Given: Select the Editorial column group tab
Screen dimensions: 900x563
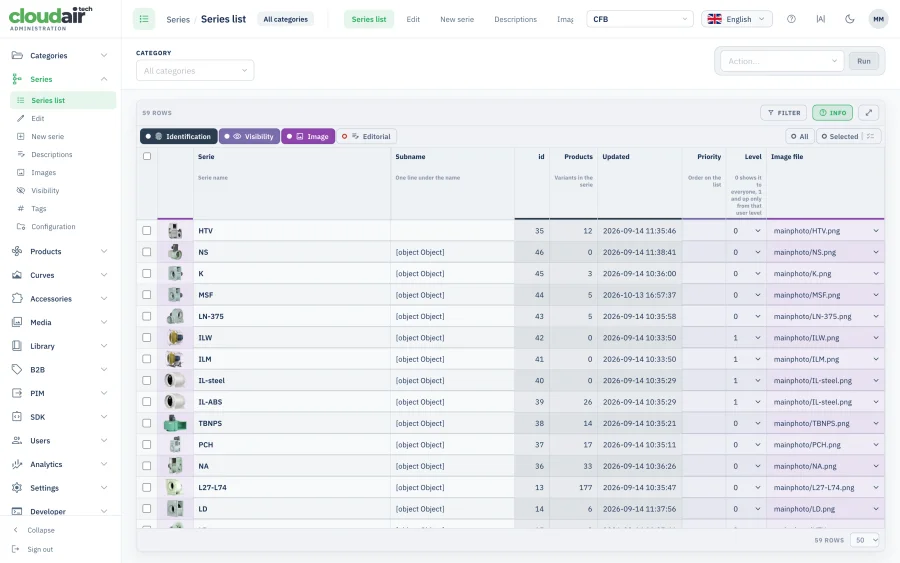Looking at the screenshot, I should pyautogui.click(x=367, y=137).
